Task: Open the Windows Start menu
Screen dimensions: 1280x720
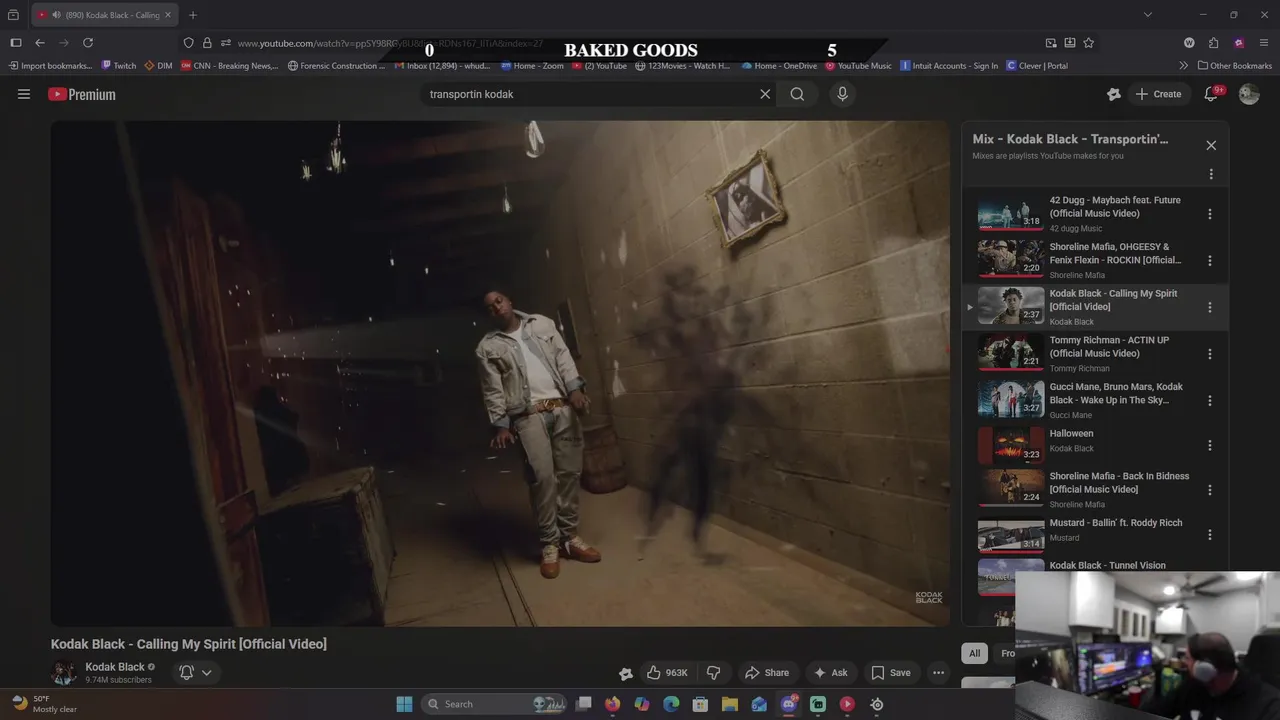Action: (x=404, y=704)
